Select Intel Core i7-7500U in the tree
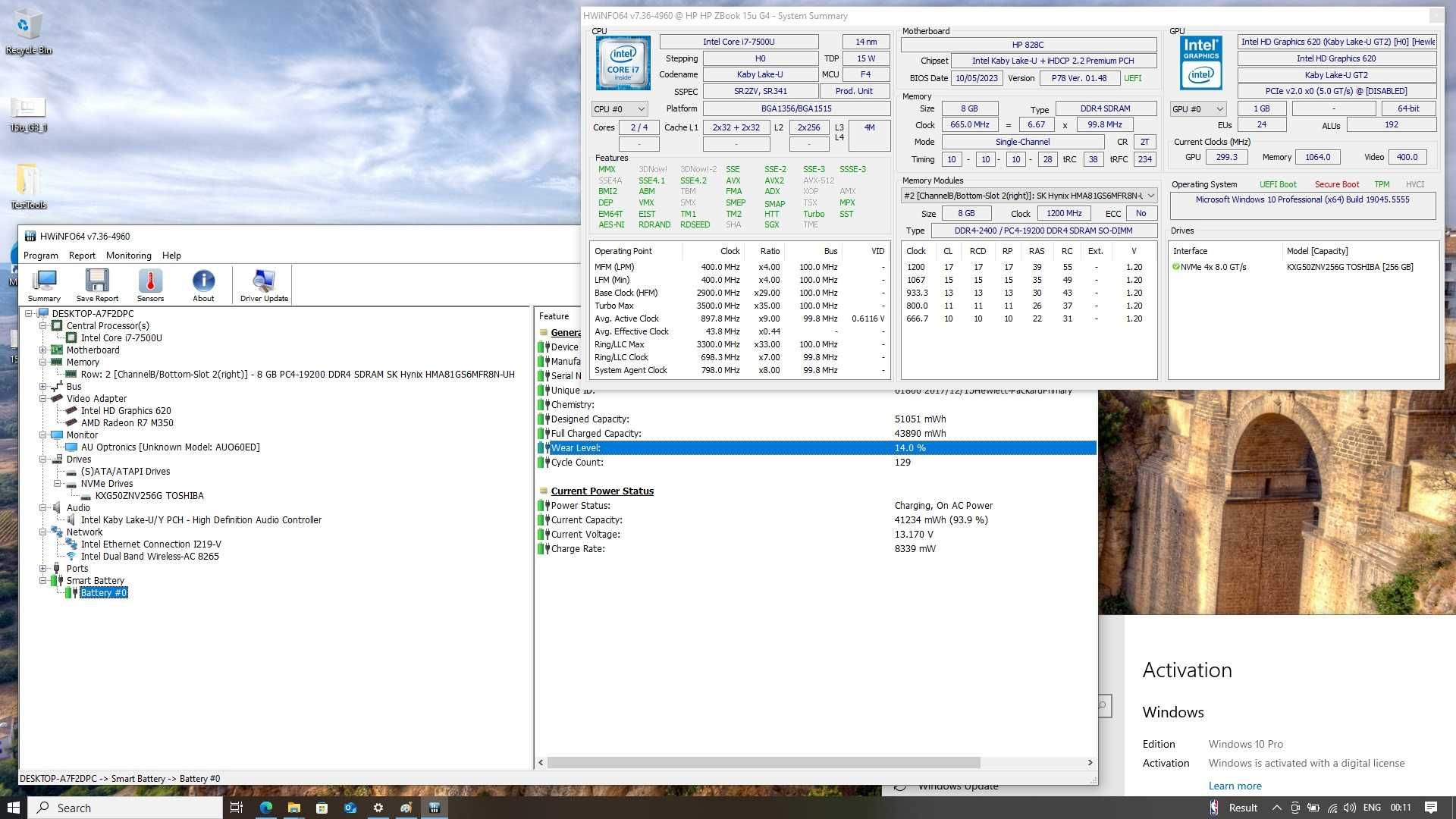The image size is (1456, 819). 121,337
